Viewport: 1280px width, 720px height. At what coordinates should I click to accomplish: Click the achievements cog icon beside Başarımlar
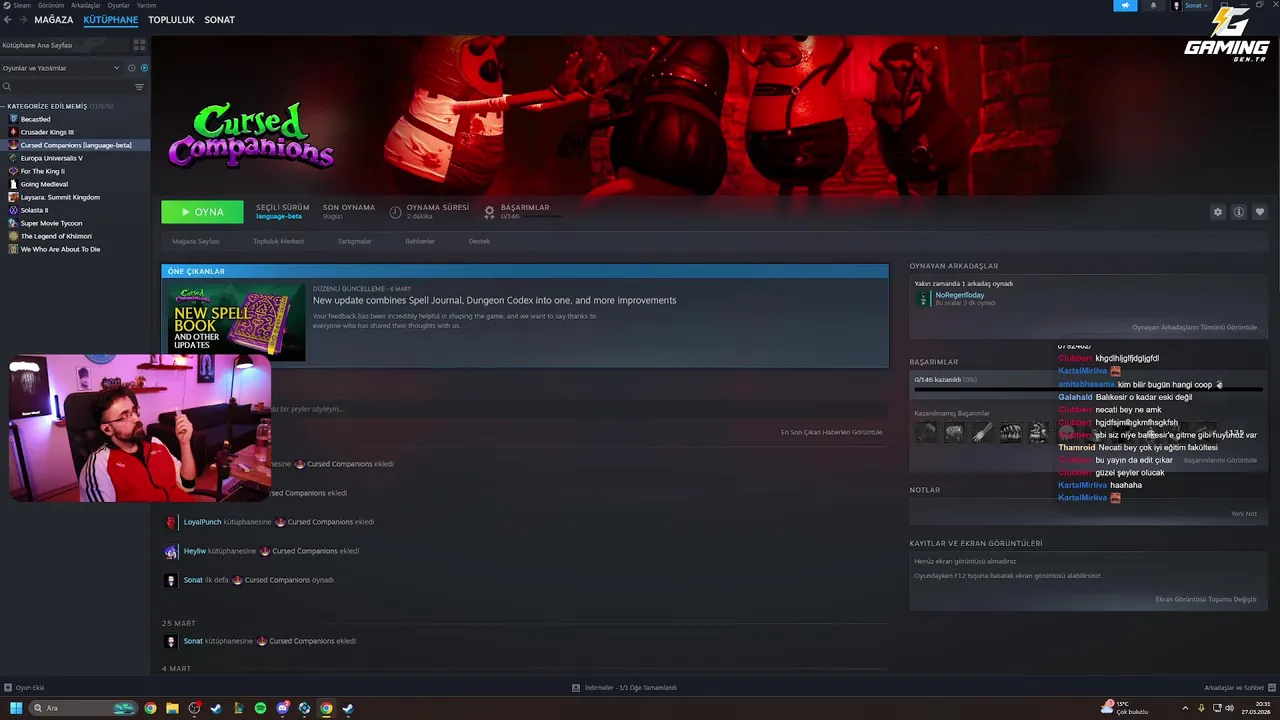489,212
